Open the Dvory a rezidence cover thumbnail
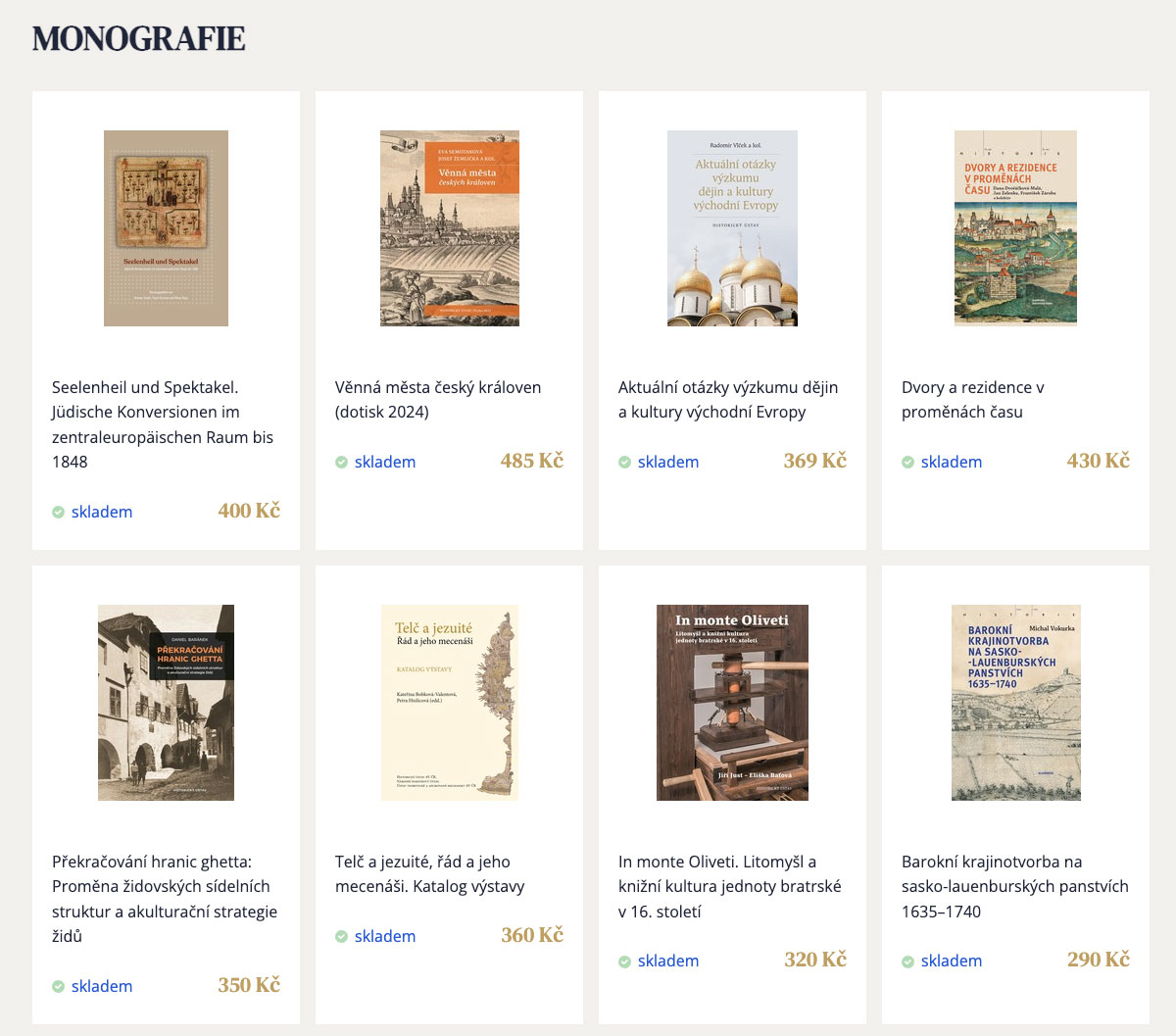The image size is (1176, 1036). pos(1015,228)
